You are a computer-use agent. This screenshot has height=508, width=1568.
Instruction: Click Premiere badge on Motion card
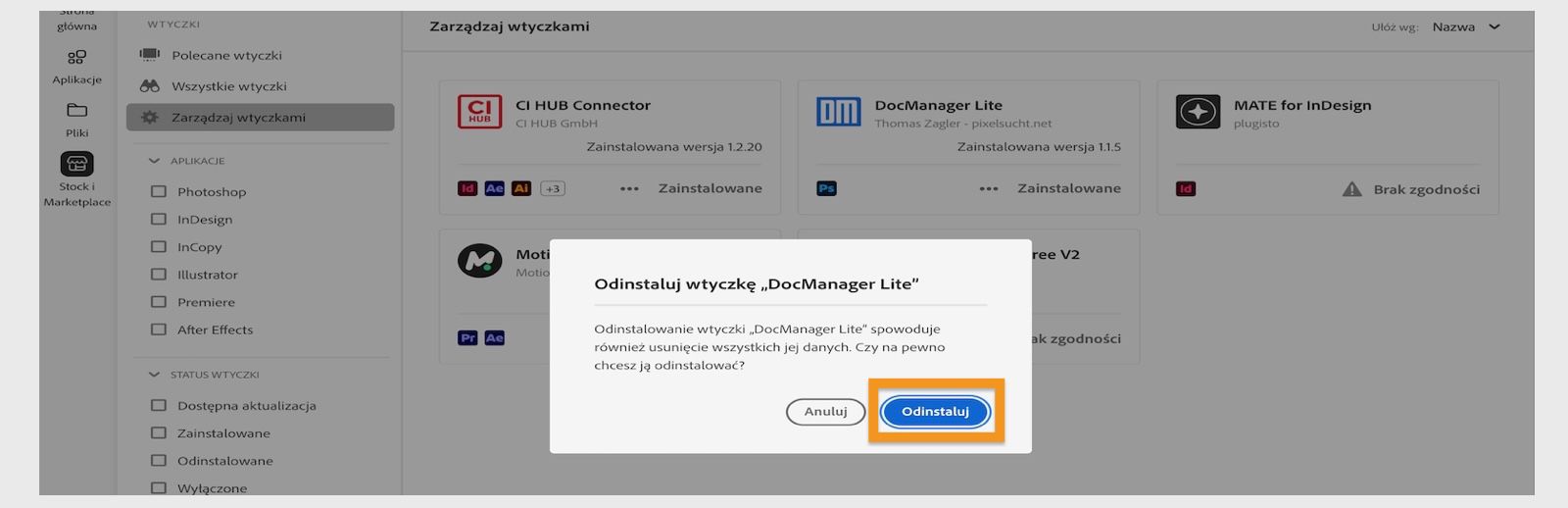pos(467,338)
